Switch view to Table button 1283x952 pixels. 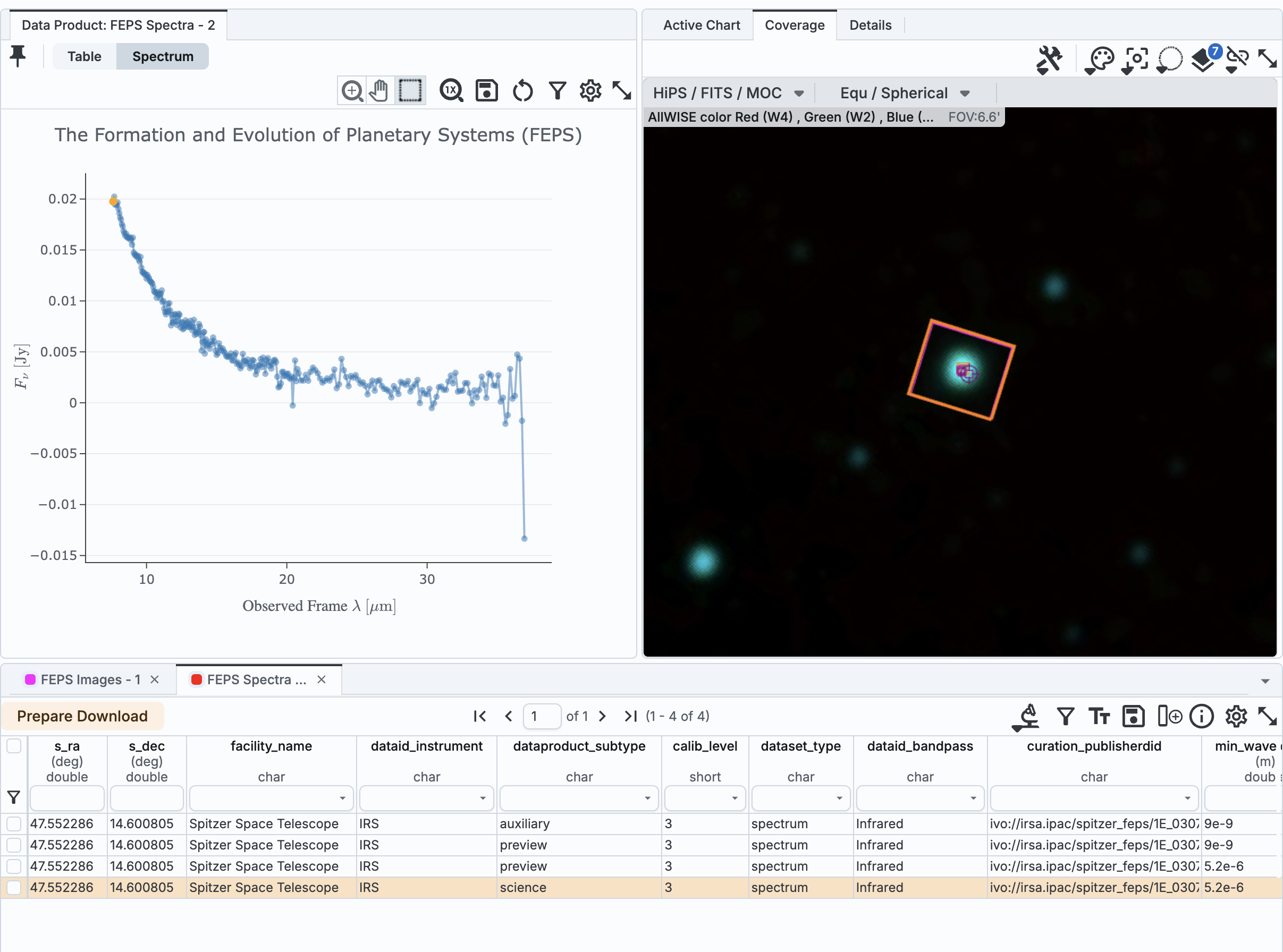84,56
